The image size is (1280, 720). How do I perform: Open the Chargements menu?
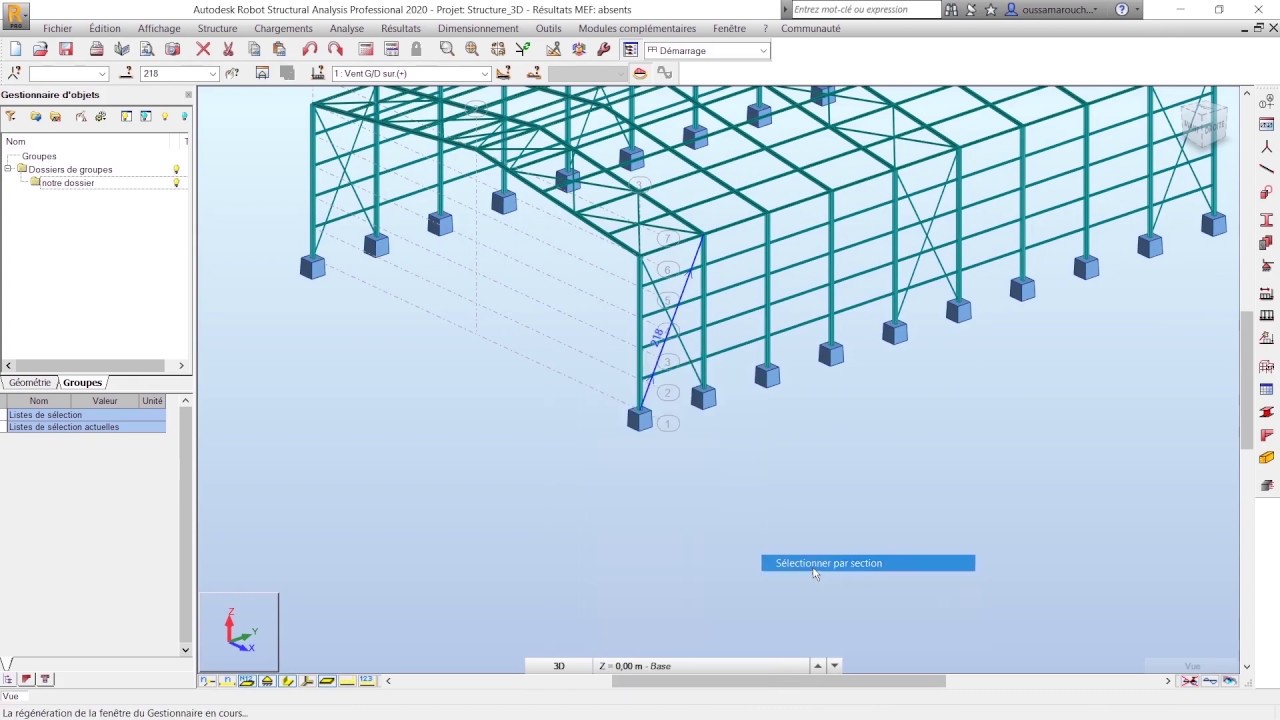coord(284,29)
